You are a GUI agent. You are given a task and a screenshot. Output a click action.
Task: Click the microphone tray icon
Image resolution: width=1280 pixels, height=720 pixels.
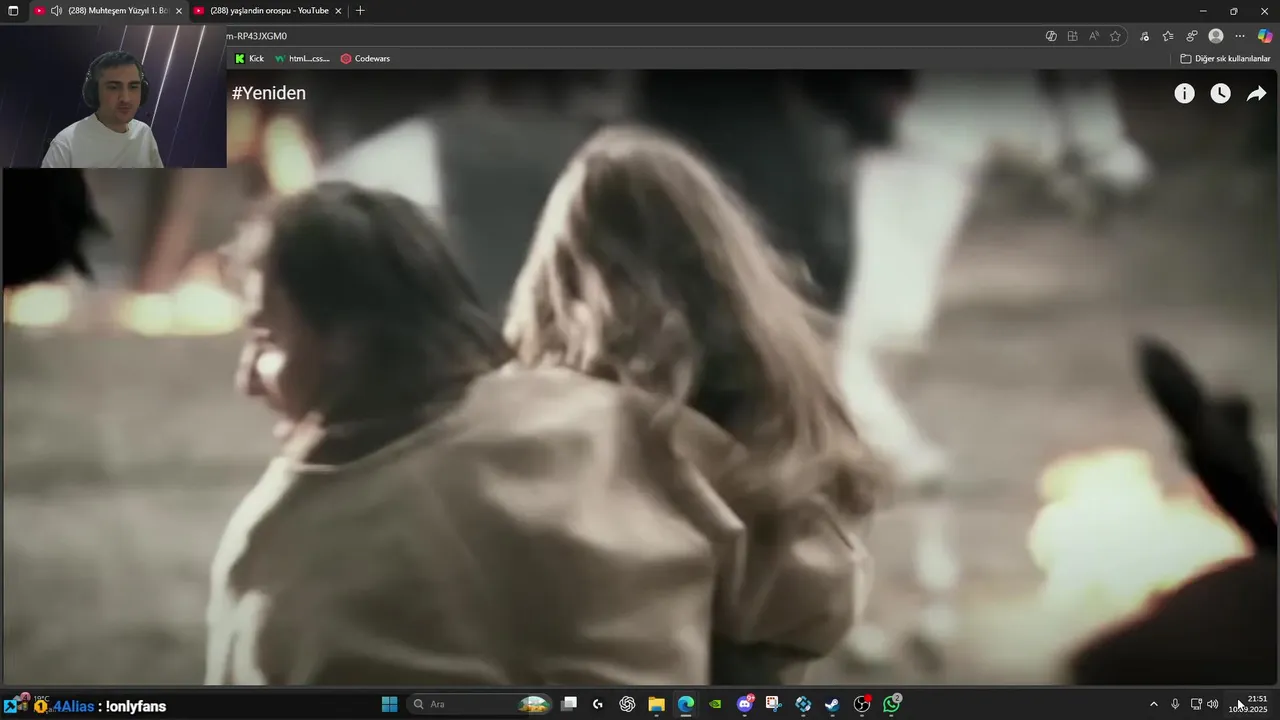pyautogui.click(x=1175, y=704)
